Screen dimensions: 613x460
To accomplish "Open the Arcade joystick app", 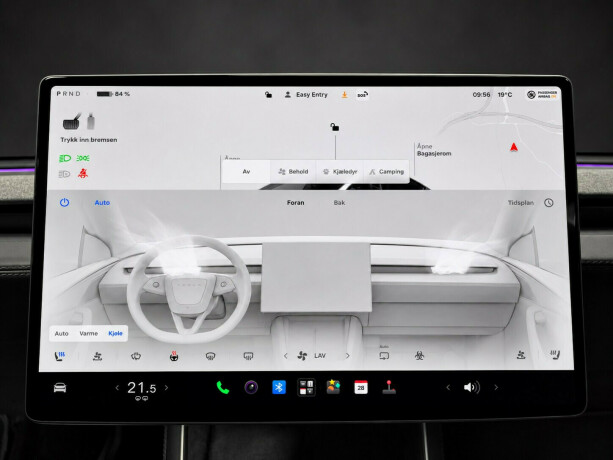I will click(x=389, y=387).
